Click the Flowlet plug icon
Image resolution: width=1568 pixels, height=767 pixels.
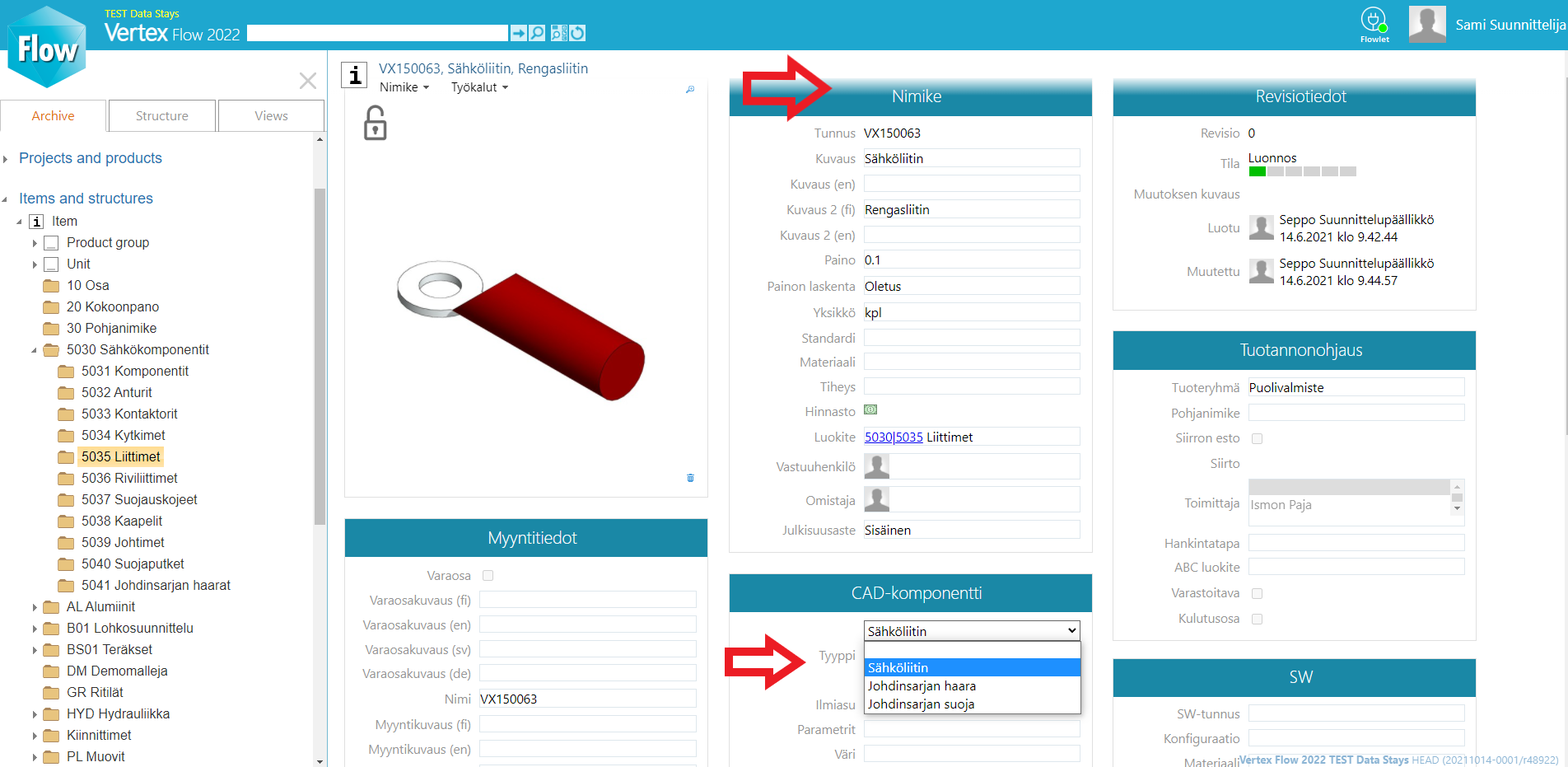coord(1374,21)
